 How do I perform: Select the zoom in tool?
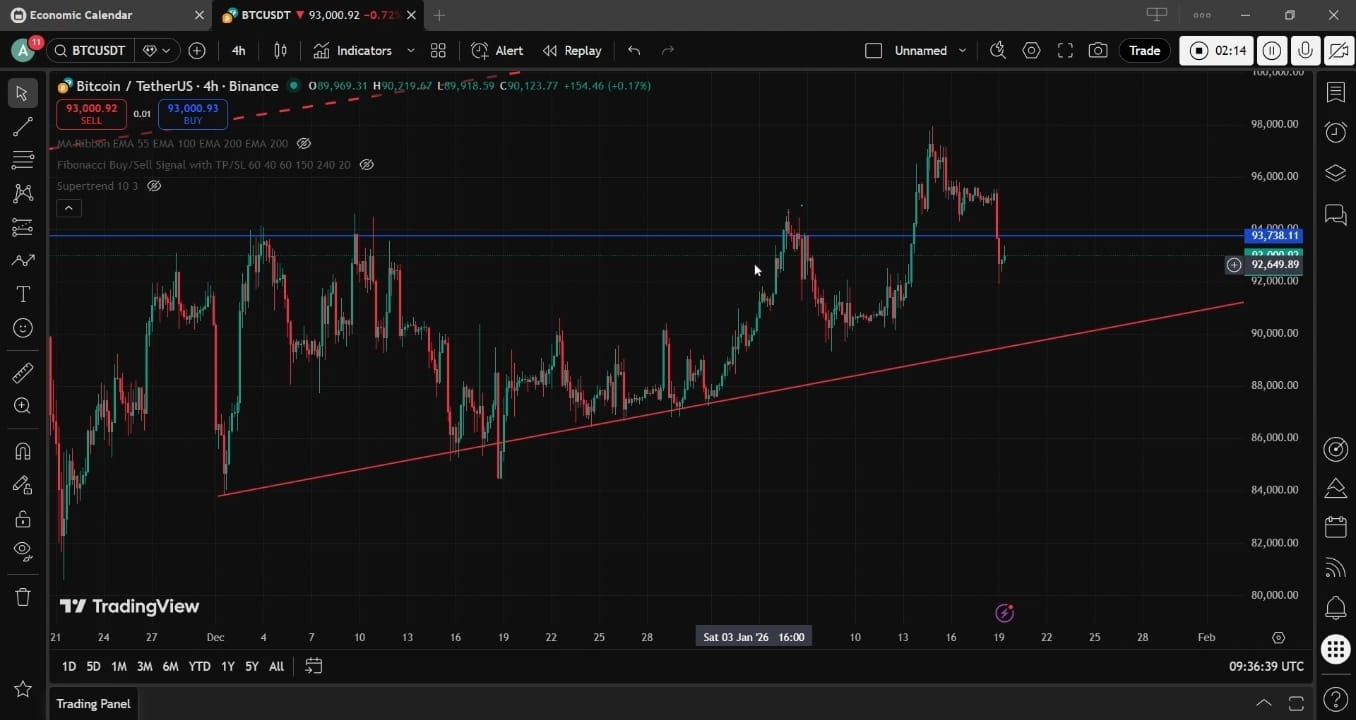(22, 406)
